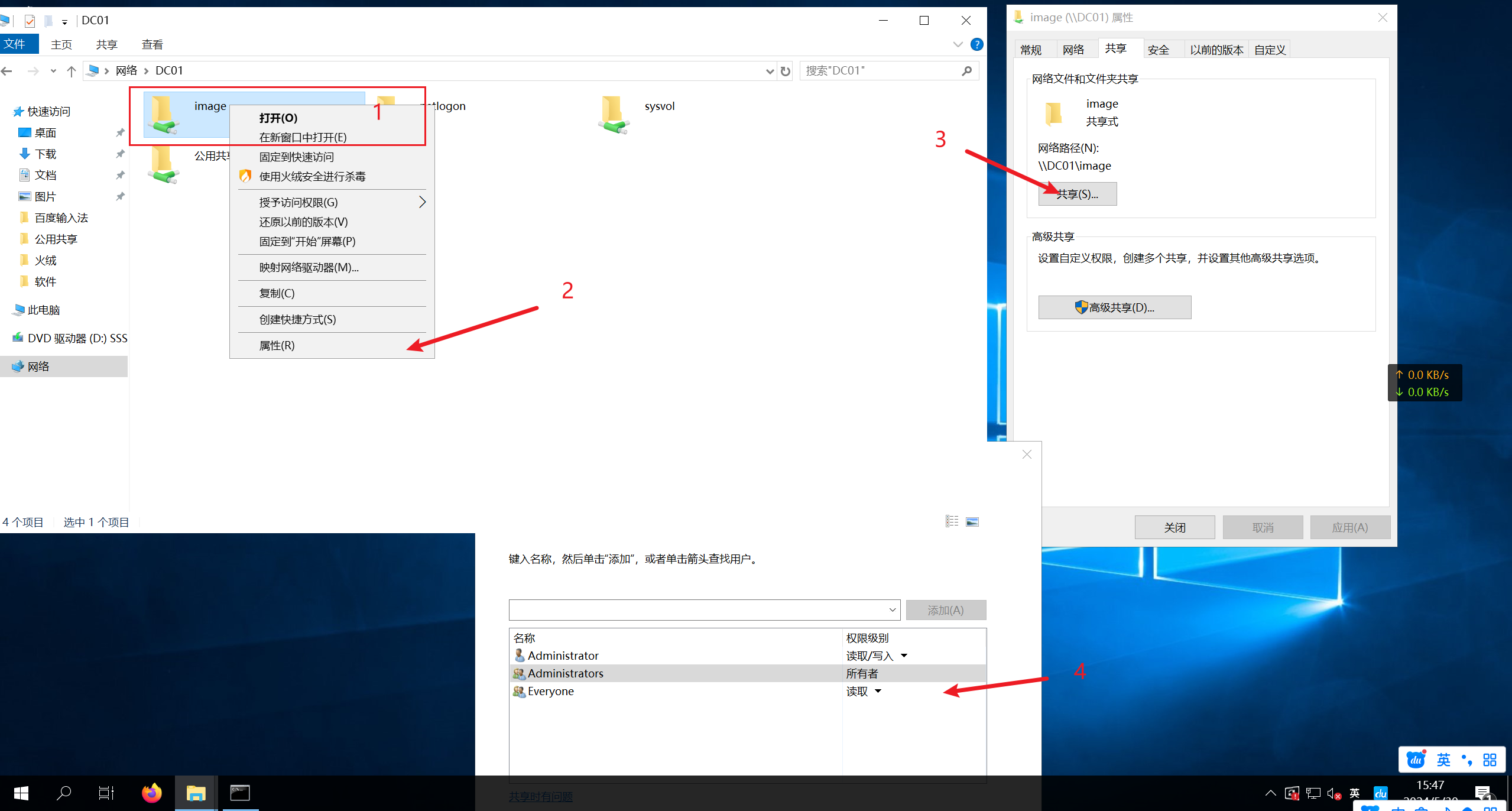Click the volume speaker tray icon

pyautogui.click(x=1333, y=793)
